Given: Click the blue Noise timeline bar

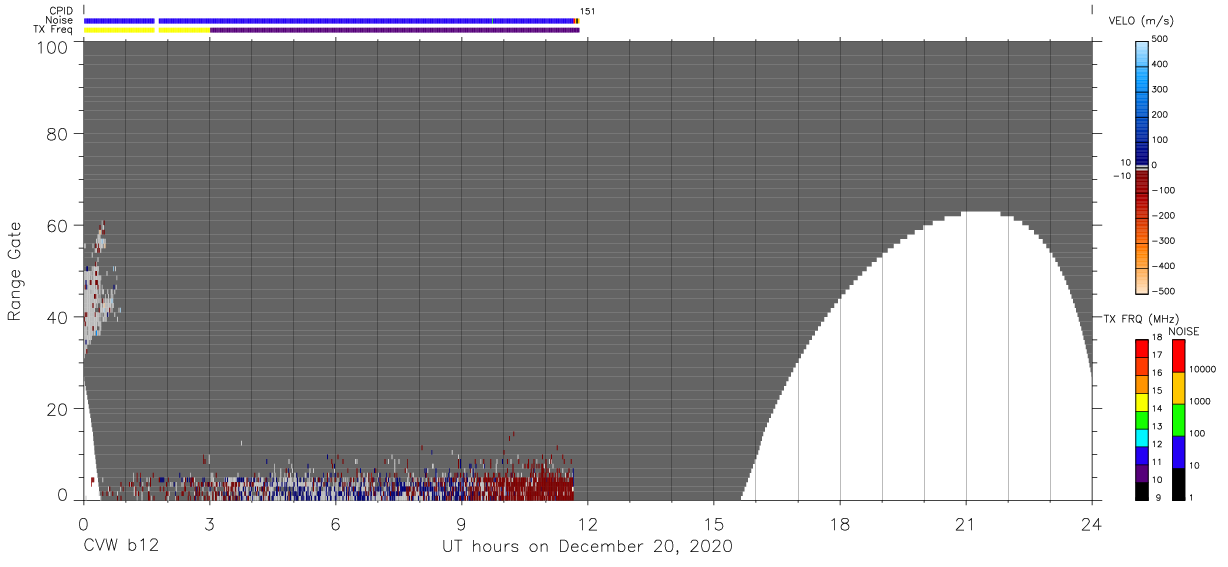Looking at the screenshot, I should (x=330, y=20).
